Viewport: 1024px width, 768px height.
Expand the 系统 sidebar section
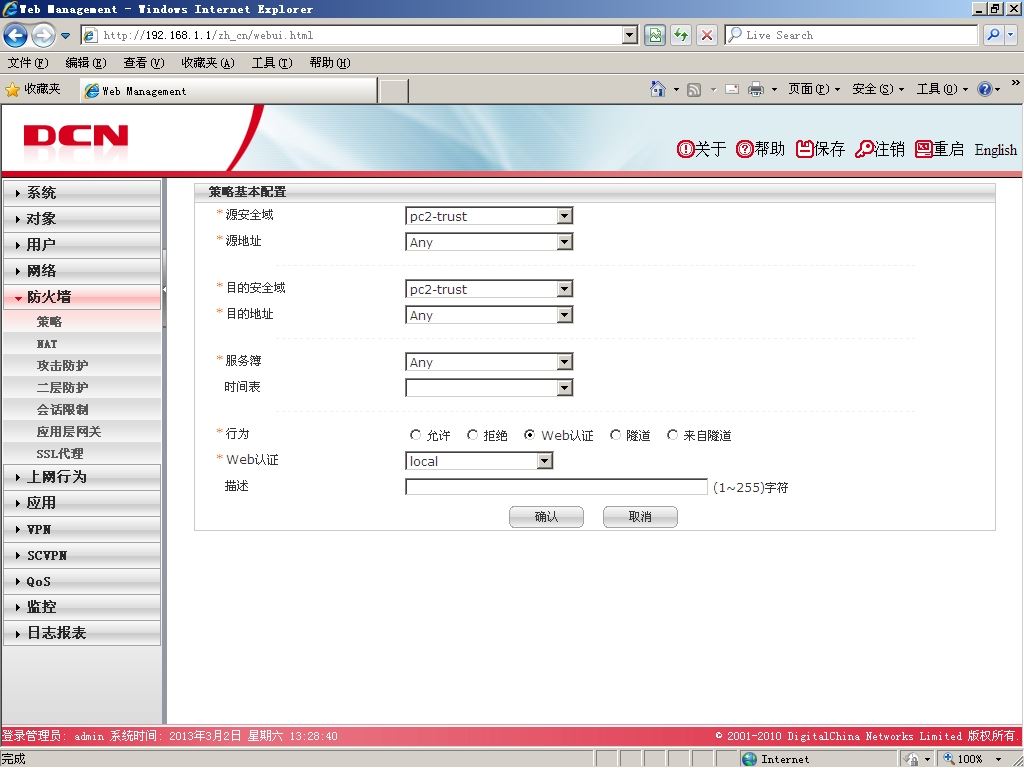[82, 193]
